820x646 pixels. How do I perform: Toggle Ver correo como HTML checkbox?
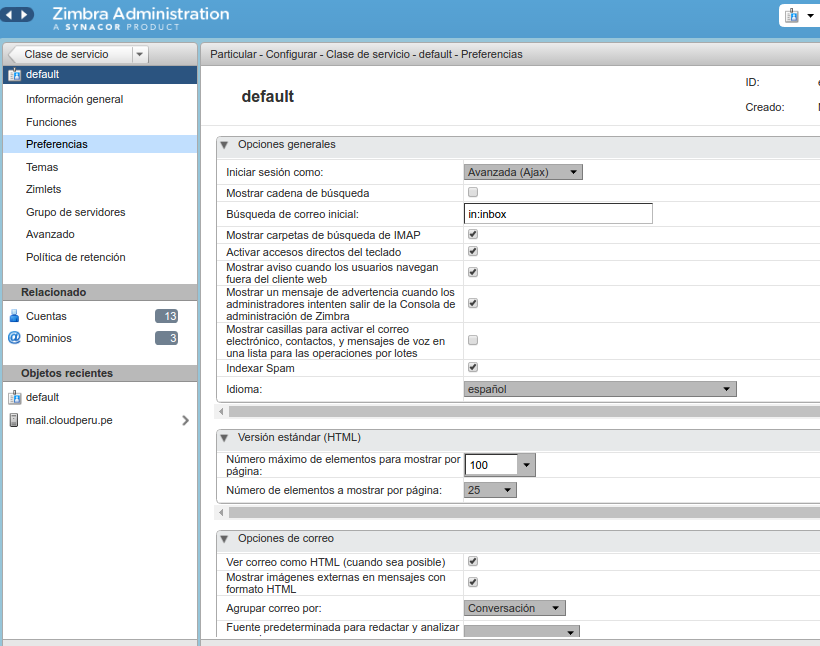click(473, 561)
